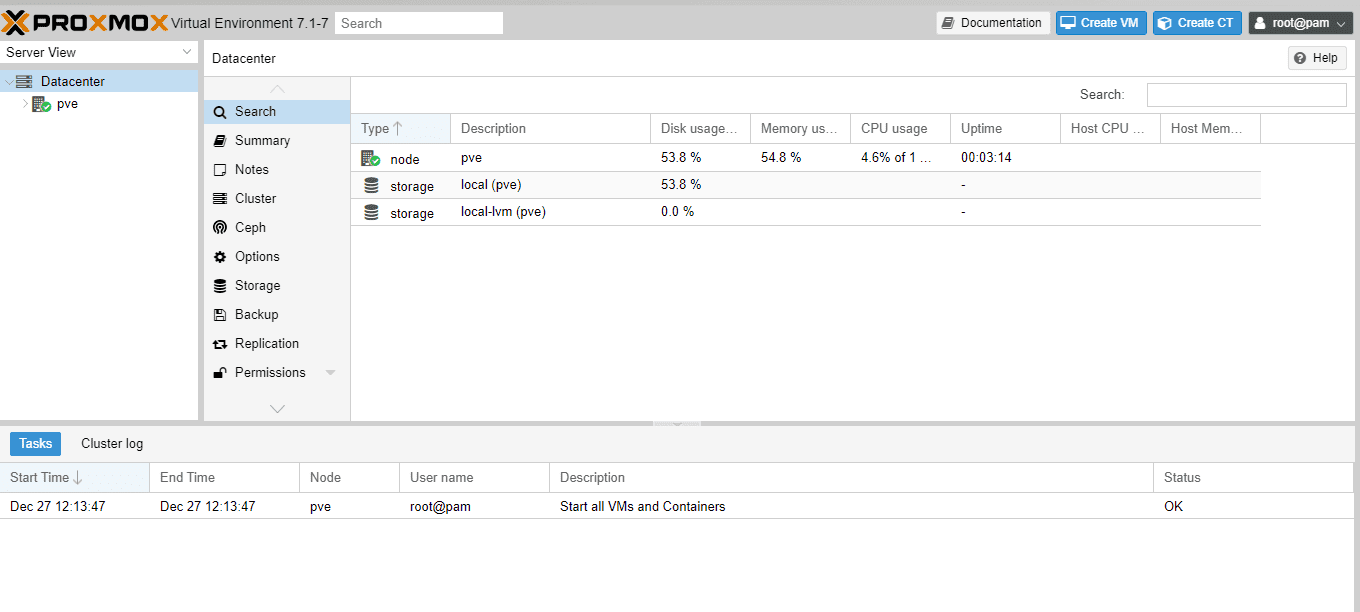Open the Summary menu item
Viewport: 1360px width, 612px height.
point(277,141)
